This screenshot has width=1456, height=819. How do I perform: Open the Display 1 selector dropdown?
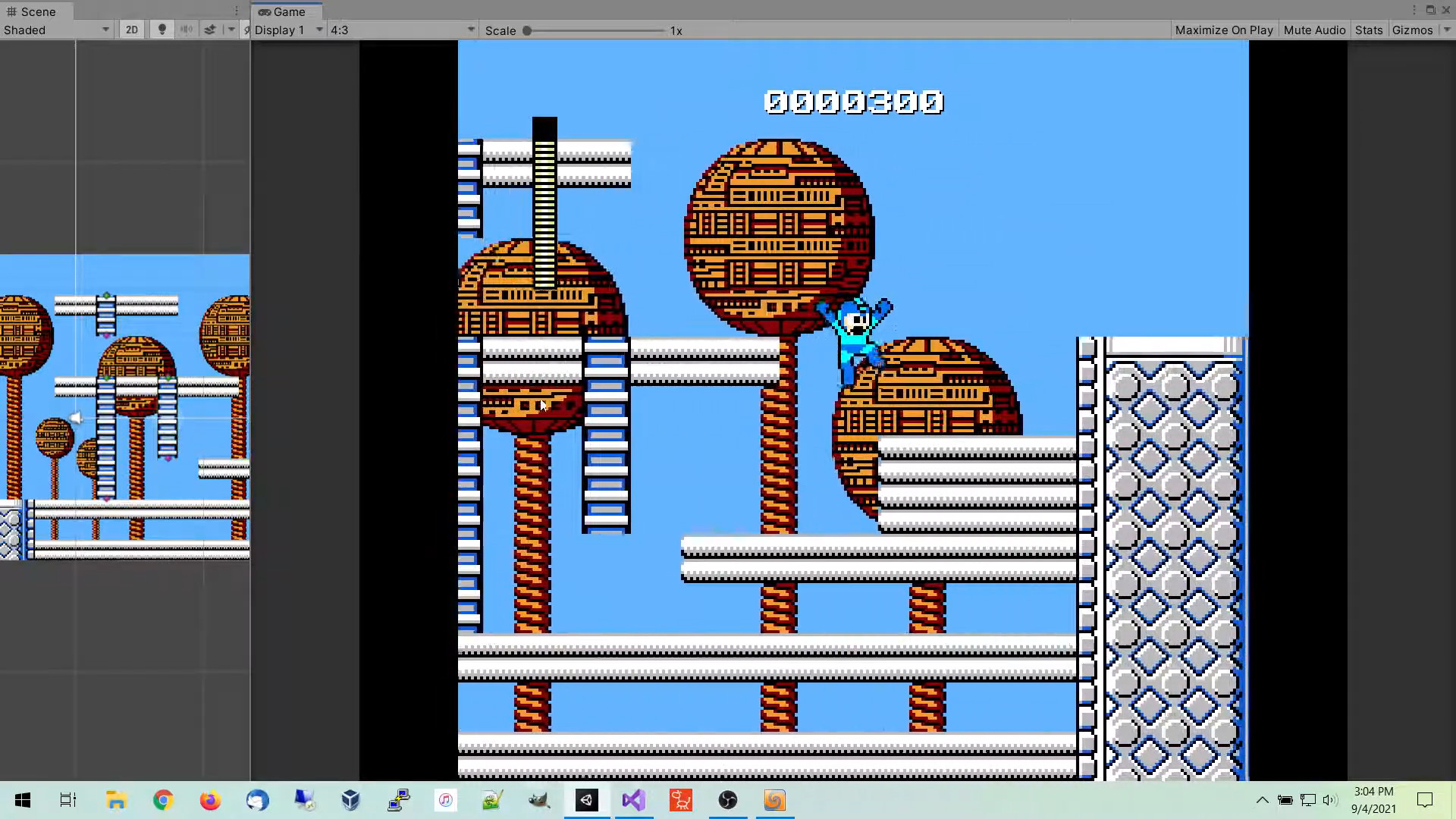pos(288,30)
